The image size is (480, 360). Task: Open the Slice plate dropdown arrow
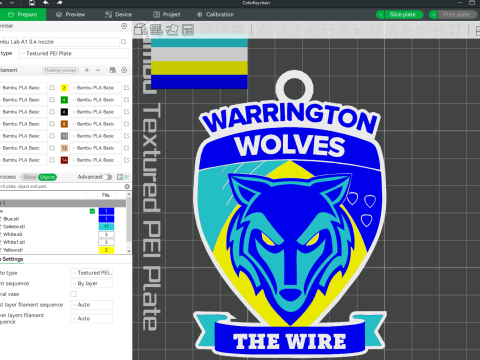(380, 15)
